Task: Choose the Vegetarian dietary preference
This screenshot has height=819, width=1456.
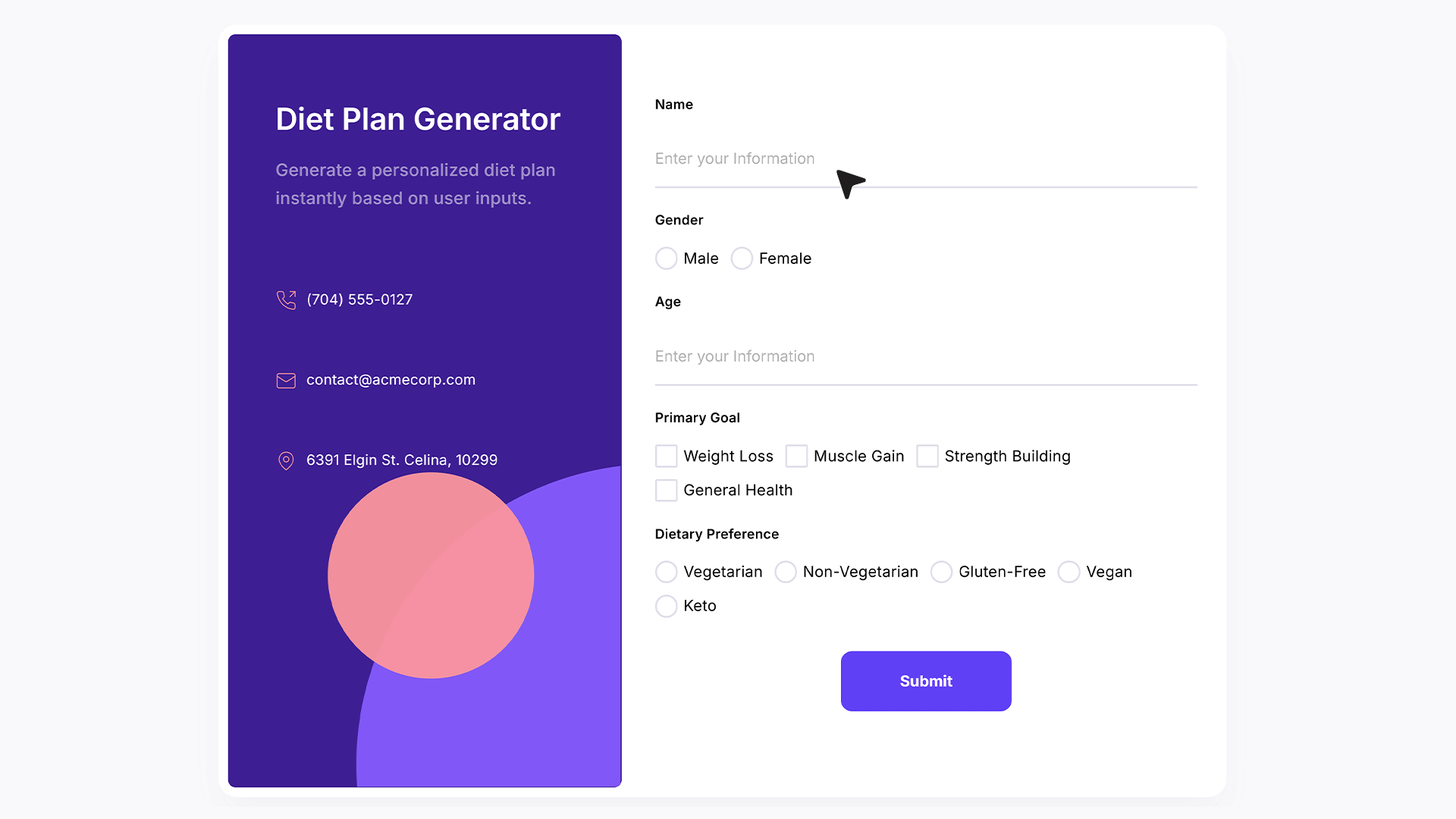Action: click(666, 572)
